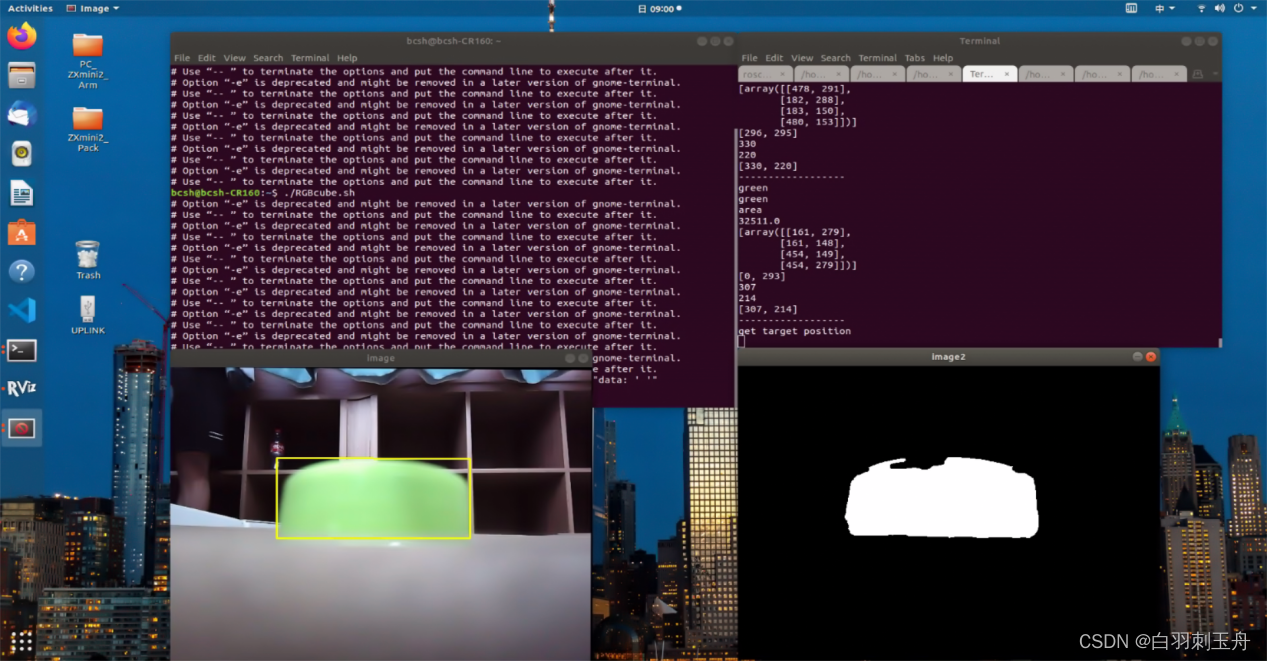Open Rhythmbox music player in the dock
Viewport: 1267px width, 661px height.
tap(21, 153)
